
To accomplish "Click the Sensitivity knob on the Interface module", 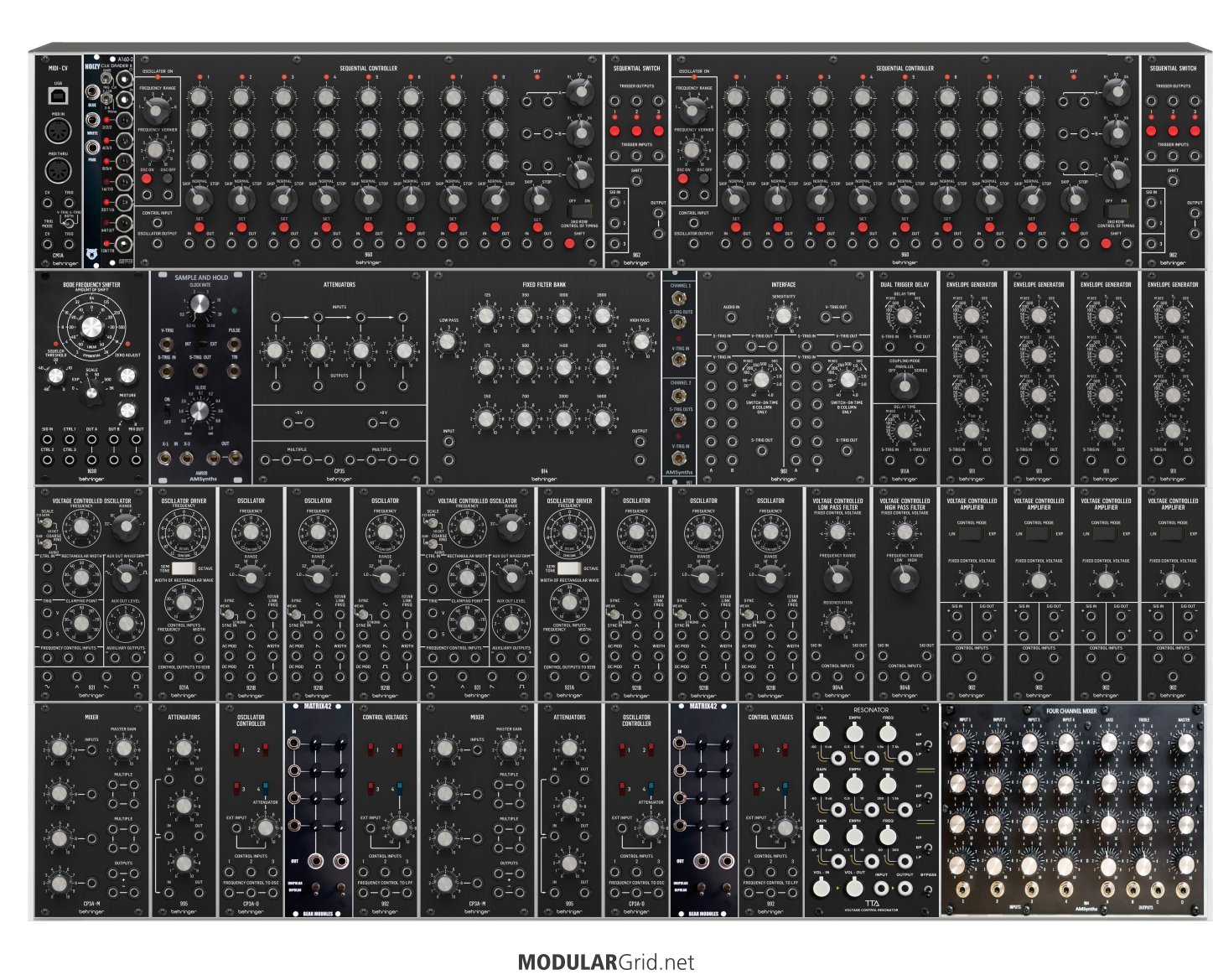I will pyautogui.click(x=783, y=316).
